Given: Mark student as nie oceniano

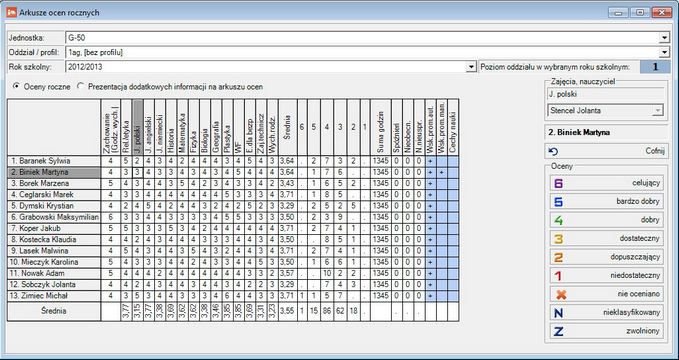Looking at the screenshot, I should pyautogui.click(x=606, y=294).
